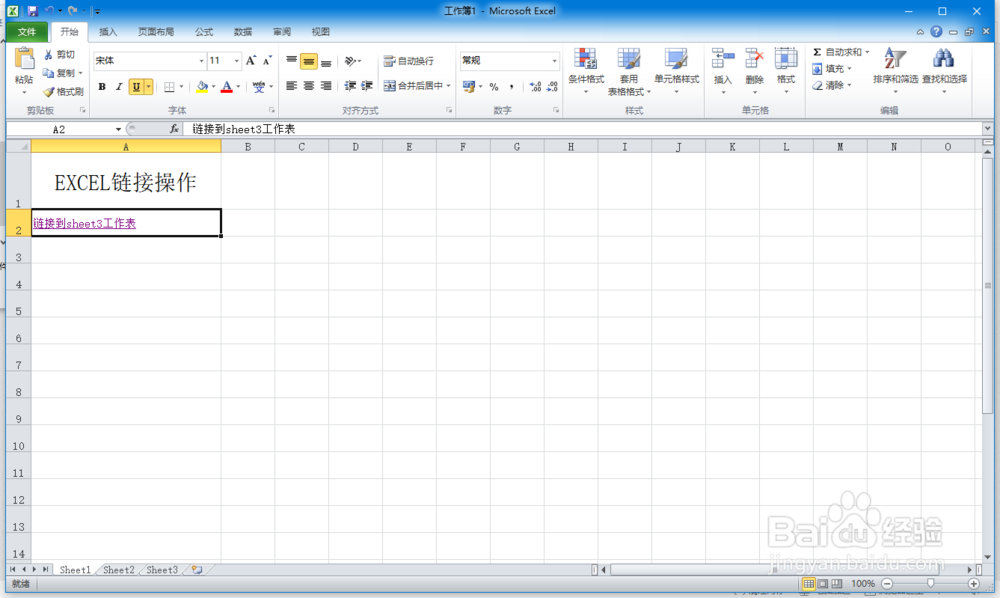The height and width of the screenshot is (598, 1000).
Task: Toggle Underline formatting
Action: pos(136,87)
